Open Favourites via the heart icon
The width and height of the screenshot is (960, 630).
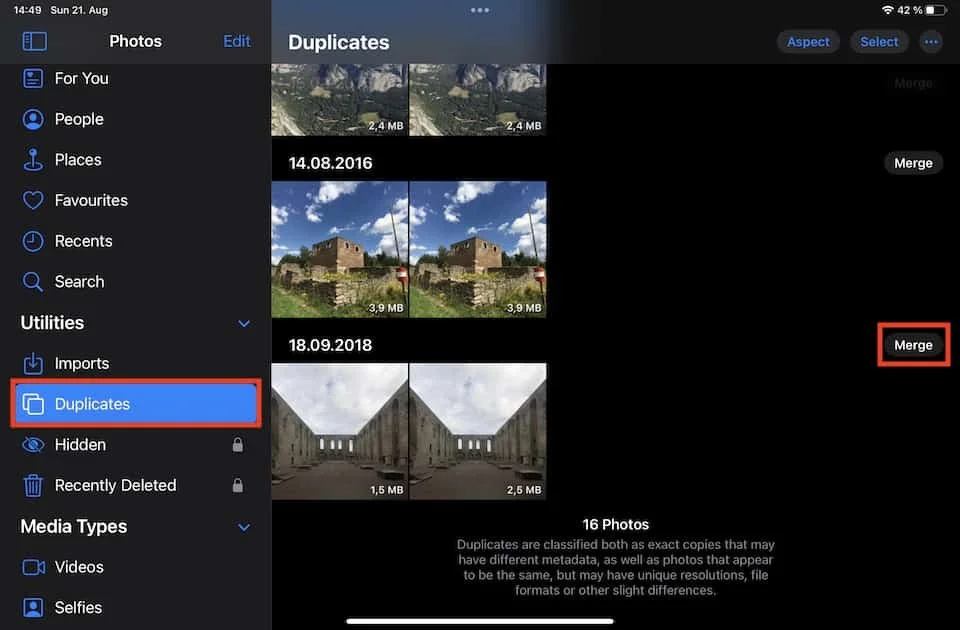pos(30,200)
